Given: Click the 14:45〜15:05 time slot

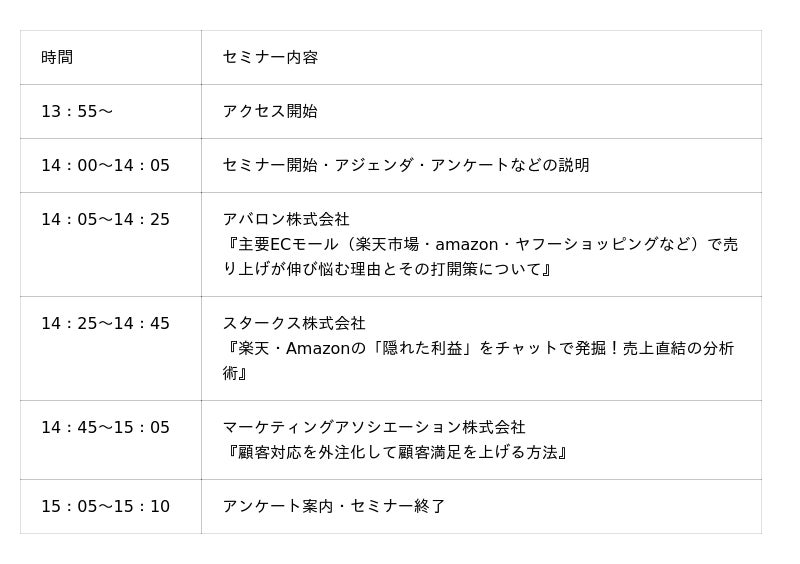Looking at the screenshot, I should tap(105, 427).
